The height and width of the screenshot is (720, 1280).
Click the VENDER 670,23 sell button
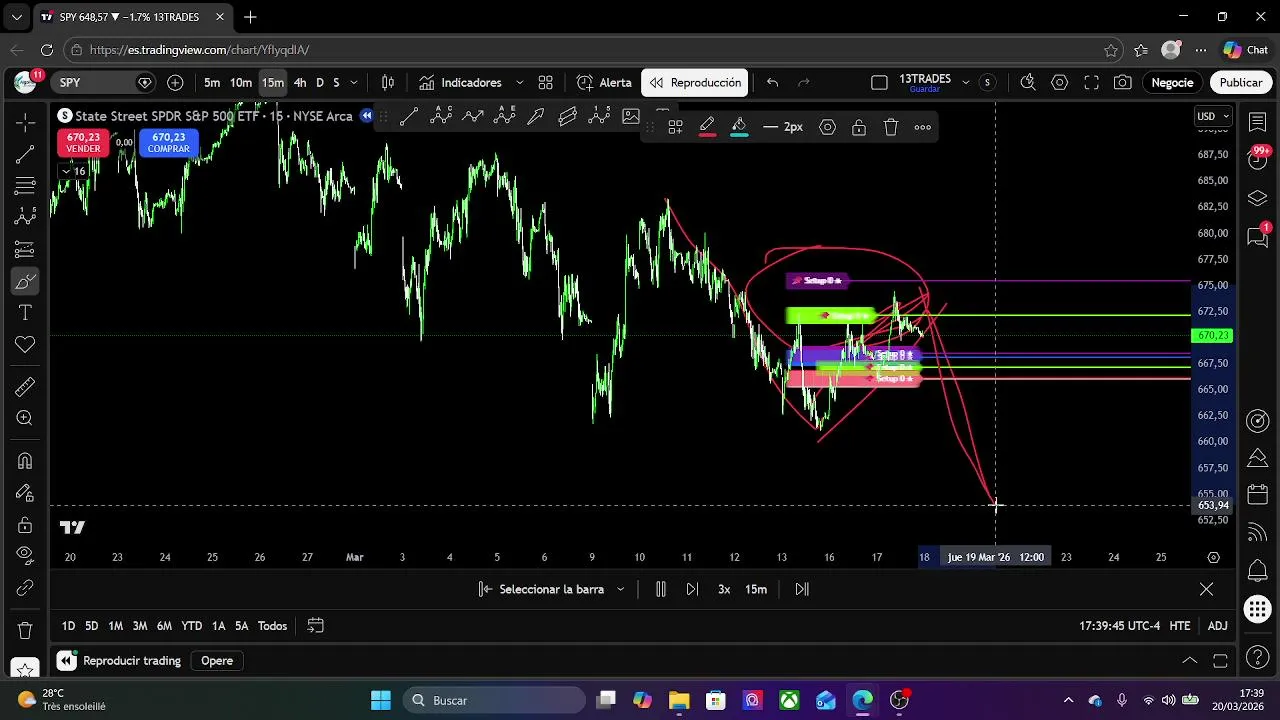click(x=83, y=143)
